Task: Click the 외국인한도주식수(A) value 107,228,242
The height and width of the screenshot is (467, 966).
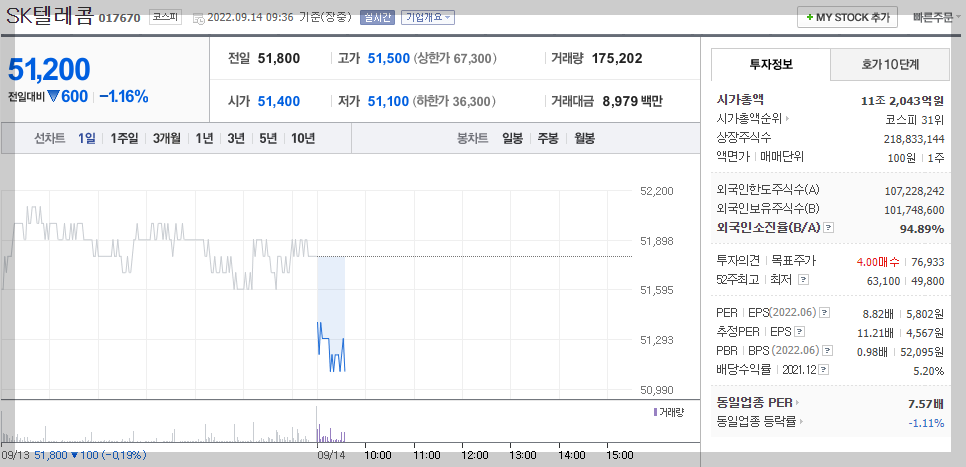Action: (x=914, y=191)
